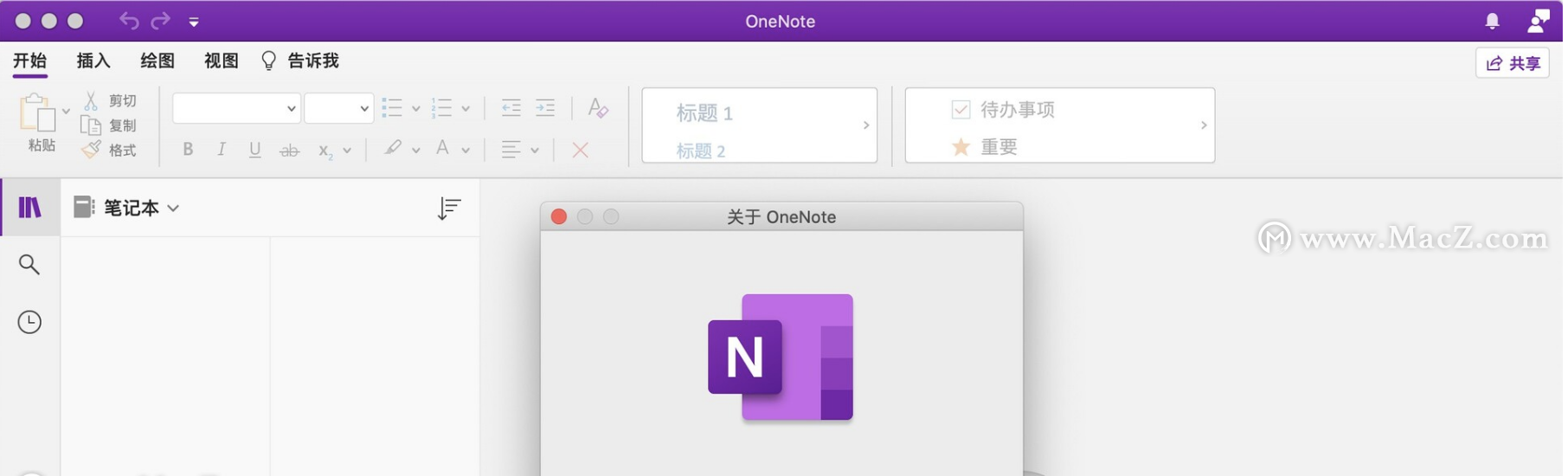The width and height of the screenshot is (1568, 476).
Task: Click the 共享 share button
Action: 1512,63
